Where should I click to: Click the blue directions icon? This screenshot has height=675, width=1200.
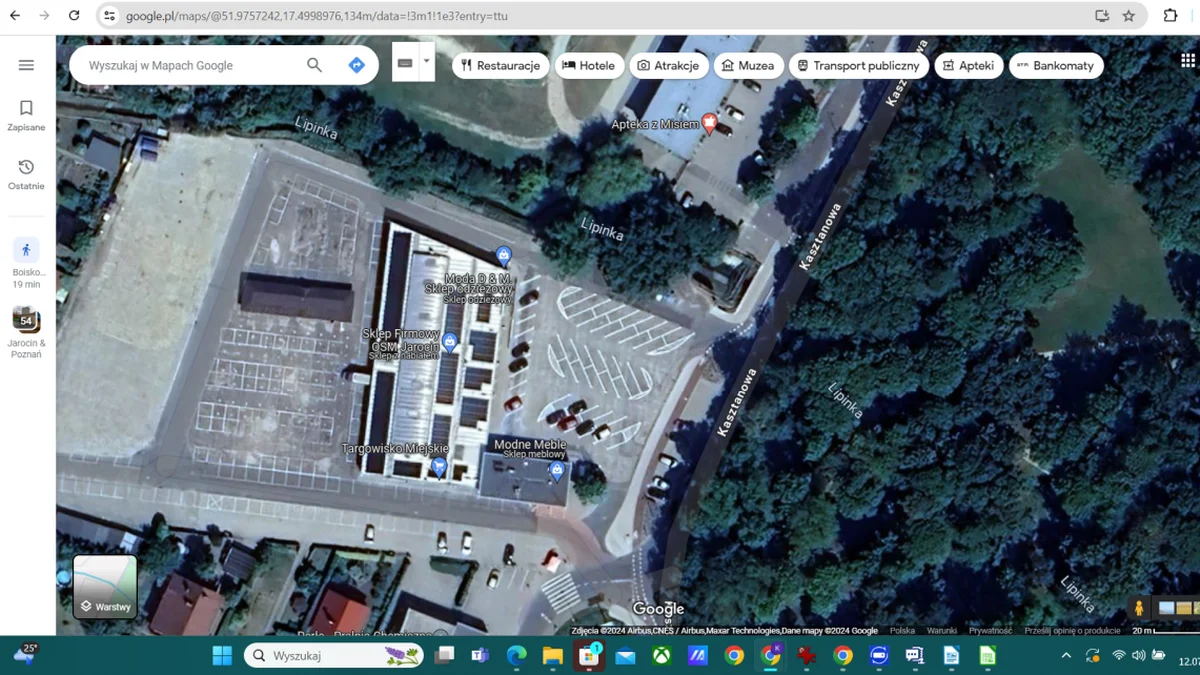click(356, 65)
